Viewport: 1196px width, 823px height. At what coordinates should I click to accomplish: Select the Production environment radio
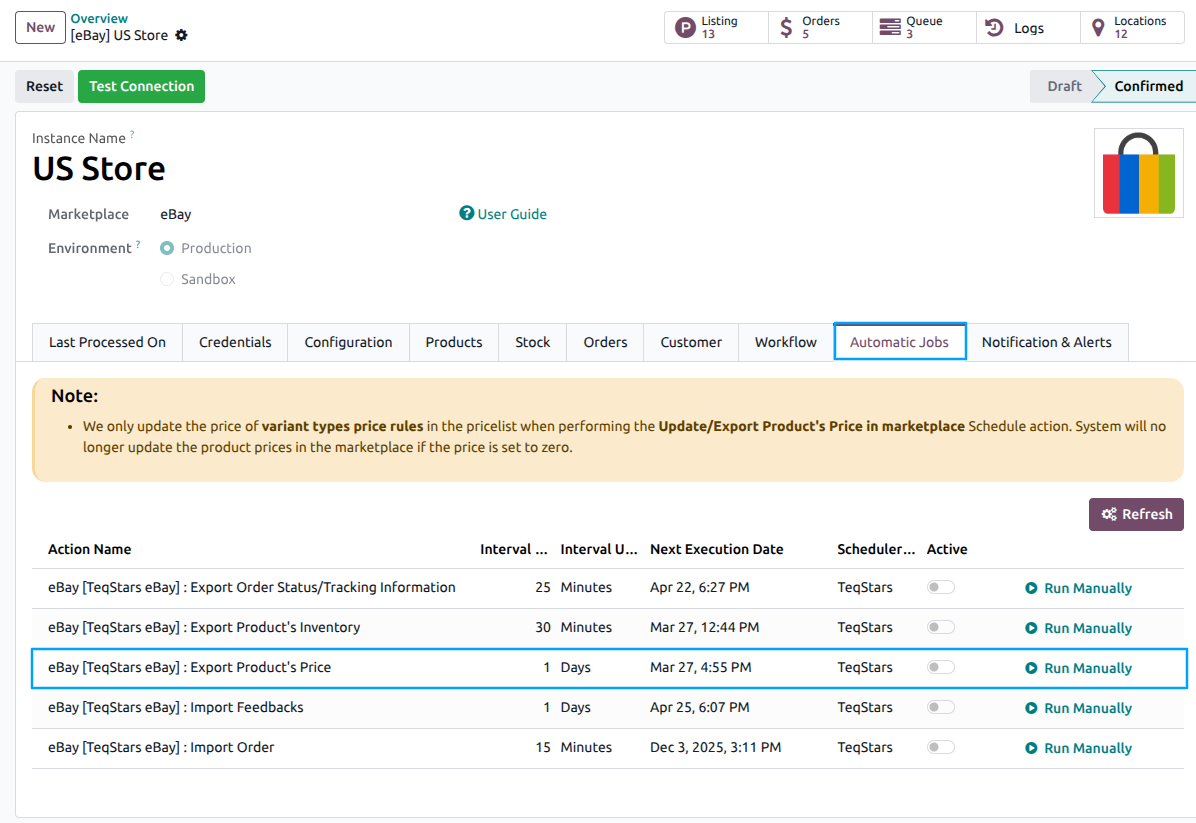pos(167,248)
